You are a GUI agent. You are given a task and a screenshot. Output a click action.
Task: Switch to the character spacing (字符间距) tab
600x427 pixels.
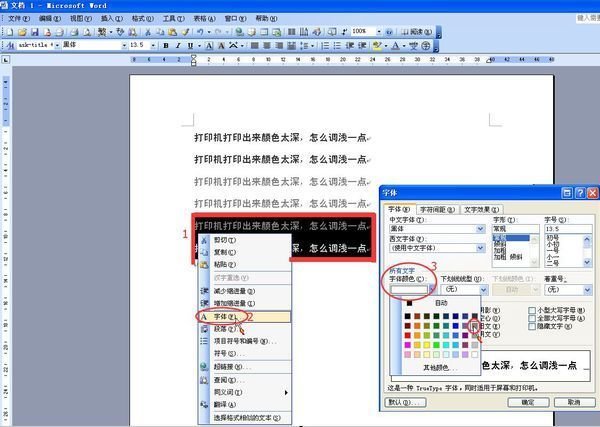tap(436, 209)
